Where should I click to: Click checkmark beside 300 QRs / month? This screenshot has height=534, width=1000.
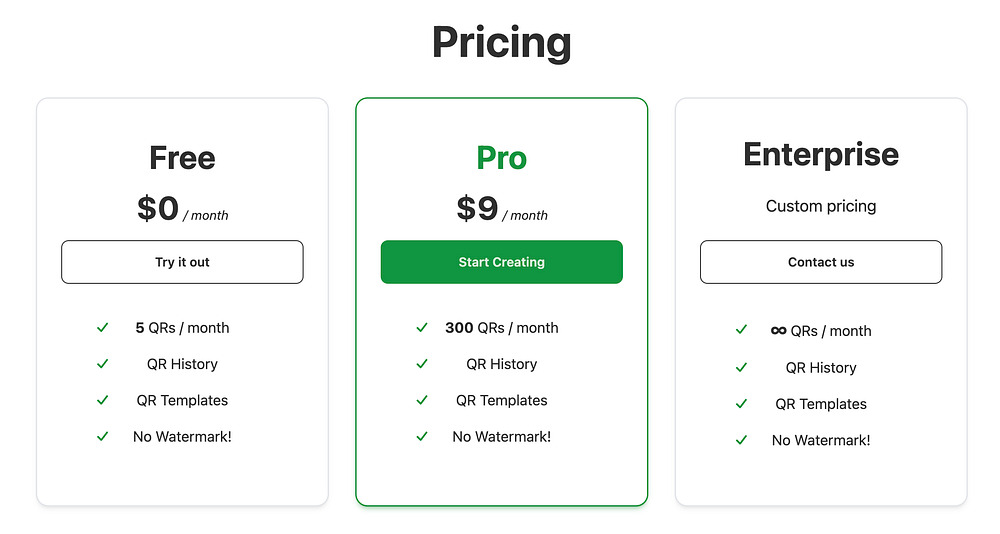point(422,328)
